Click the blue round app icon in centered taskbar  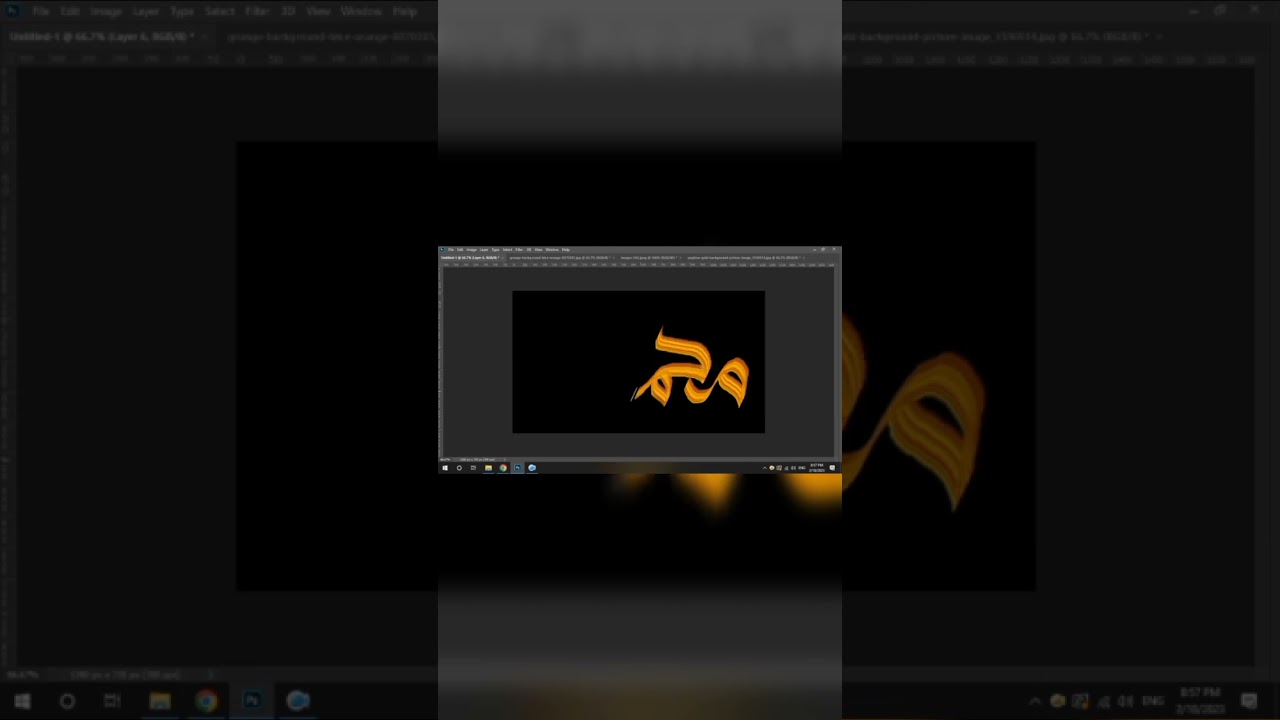coord(532,468)
